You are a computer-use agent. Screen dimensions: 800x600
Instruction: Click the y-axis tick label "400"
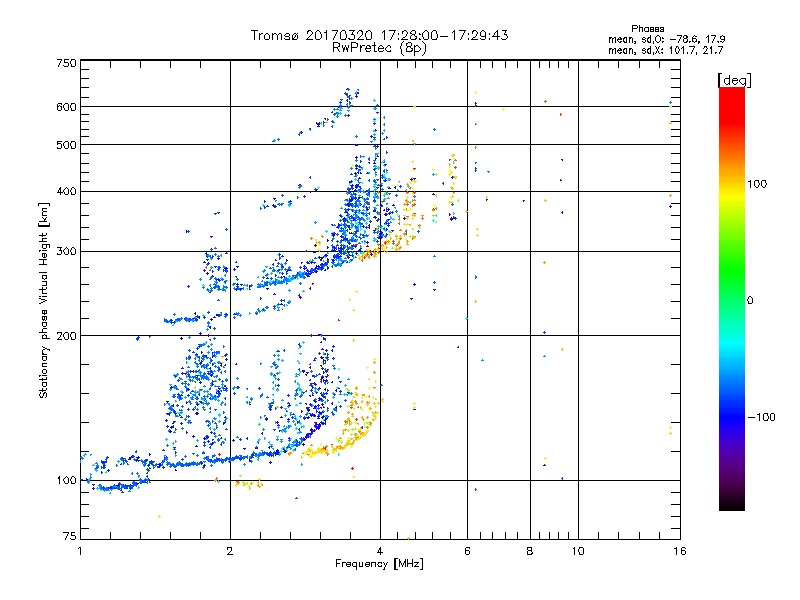pyautogui.click(x=66, y=192)
